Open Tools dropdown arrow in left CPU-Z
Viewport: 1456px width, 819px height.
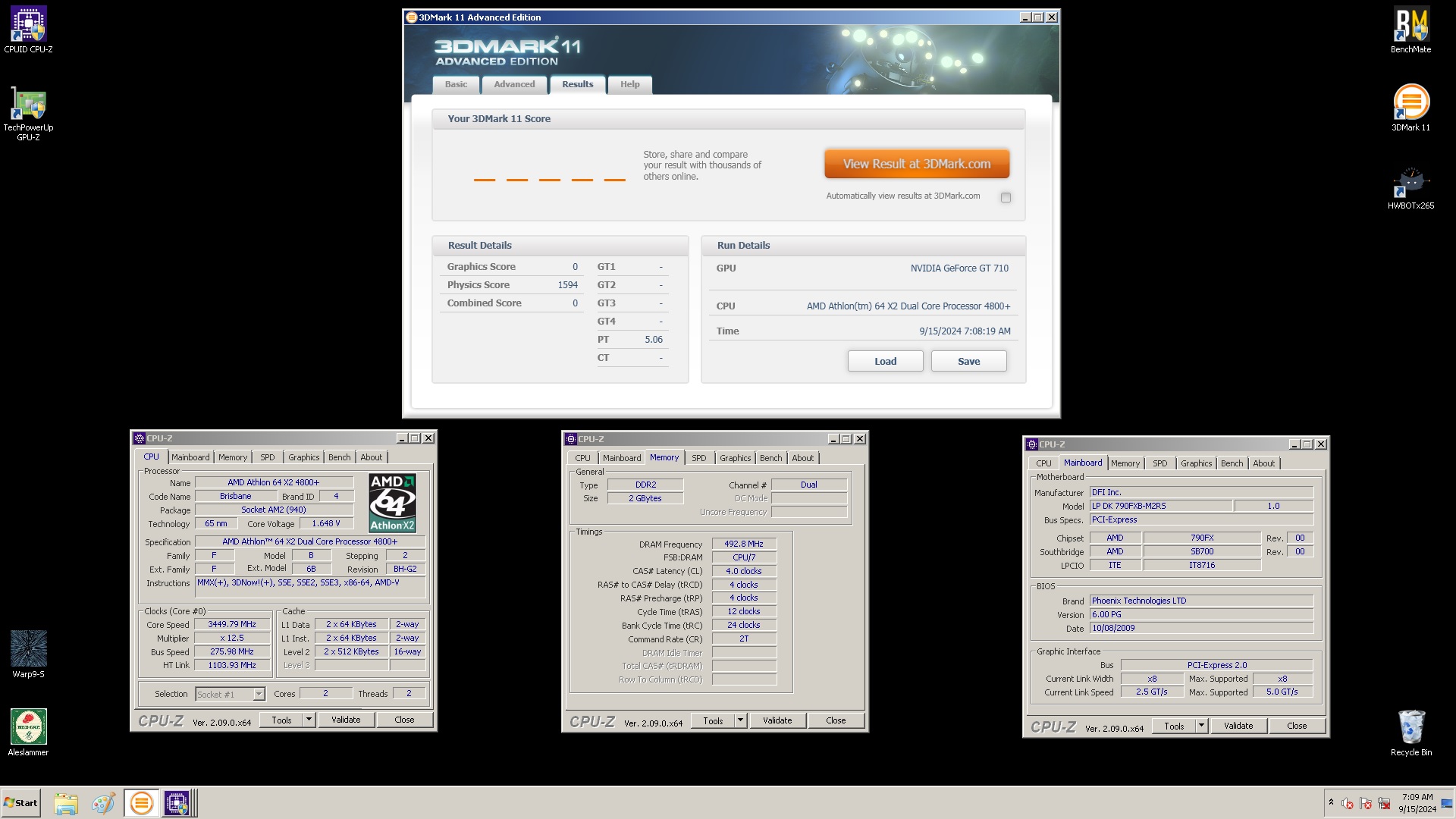click(x=309, y=720)
